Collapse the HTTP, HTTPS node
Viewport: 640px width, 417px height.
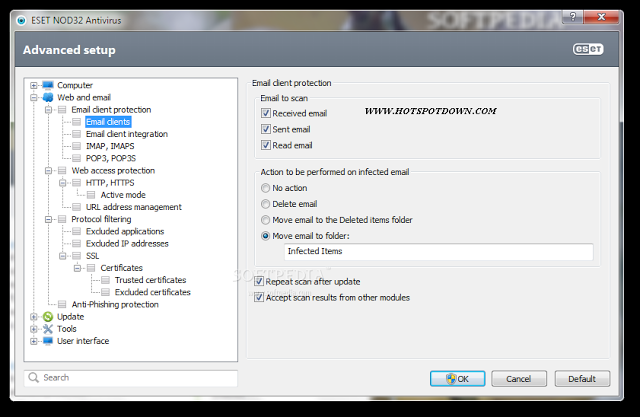(x=62, y=183)
